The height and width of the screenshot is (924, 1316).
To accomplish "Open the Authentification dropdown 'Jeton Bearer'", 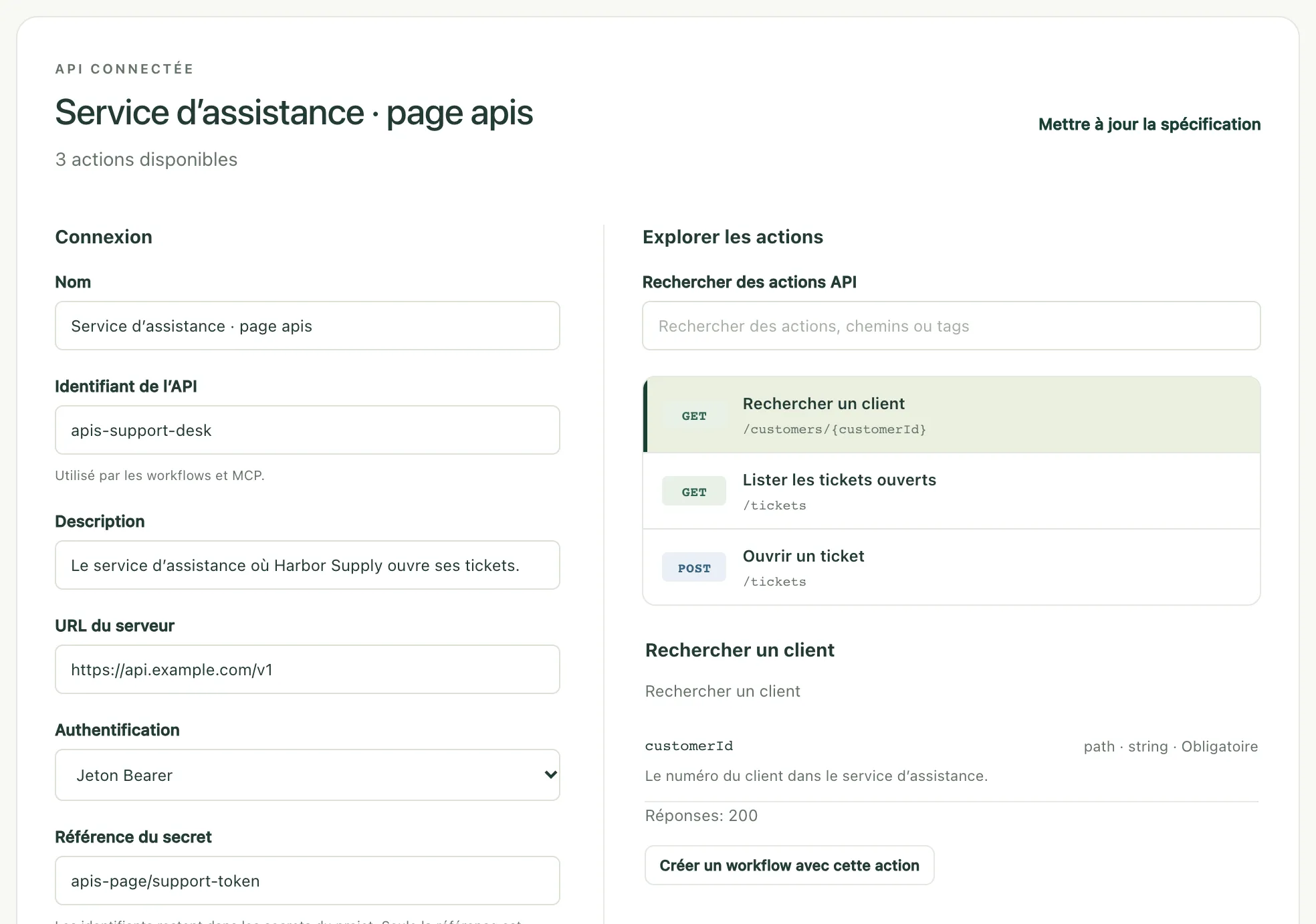I will [307, 775].
